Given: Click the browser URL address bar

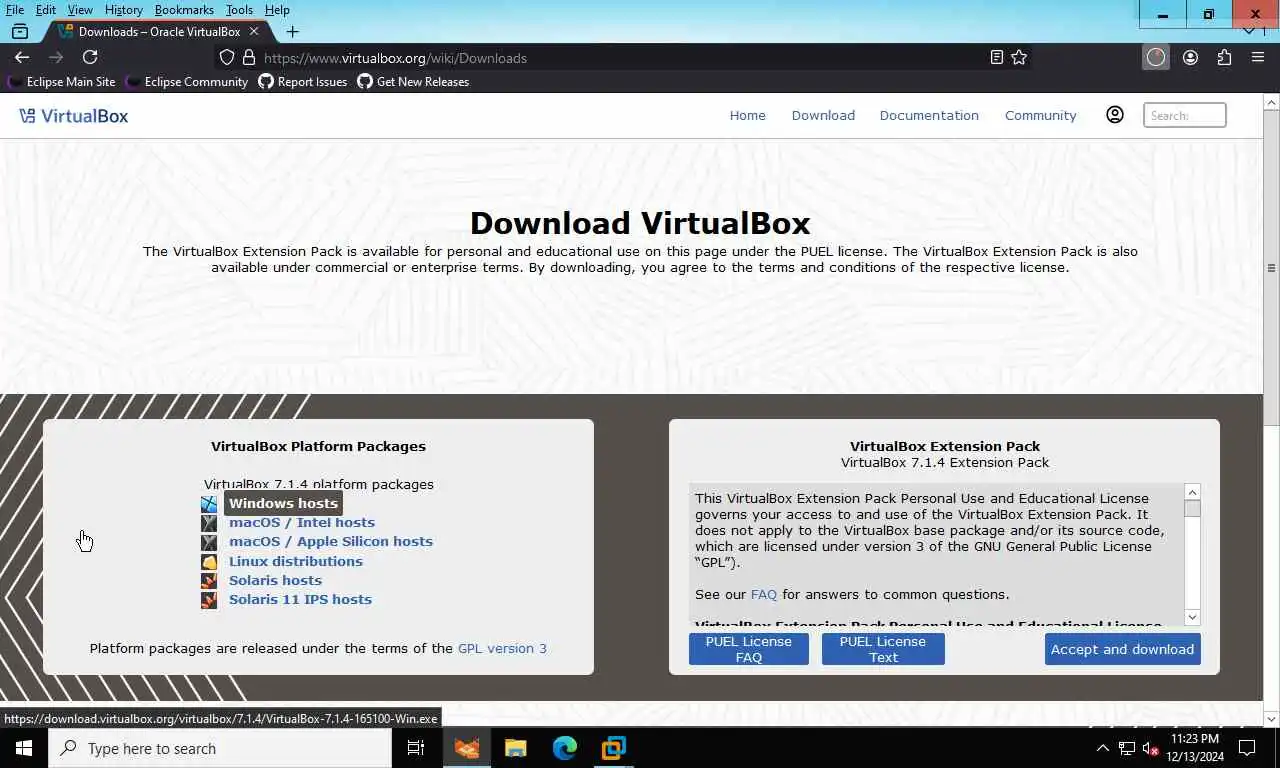Looking at the screenshot, I should [620, 58].
